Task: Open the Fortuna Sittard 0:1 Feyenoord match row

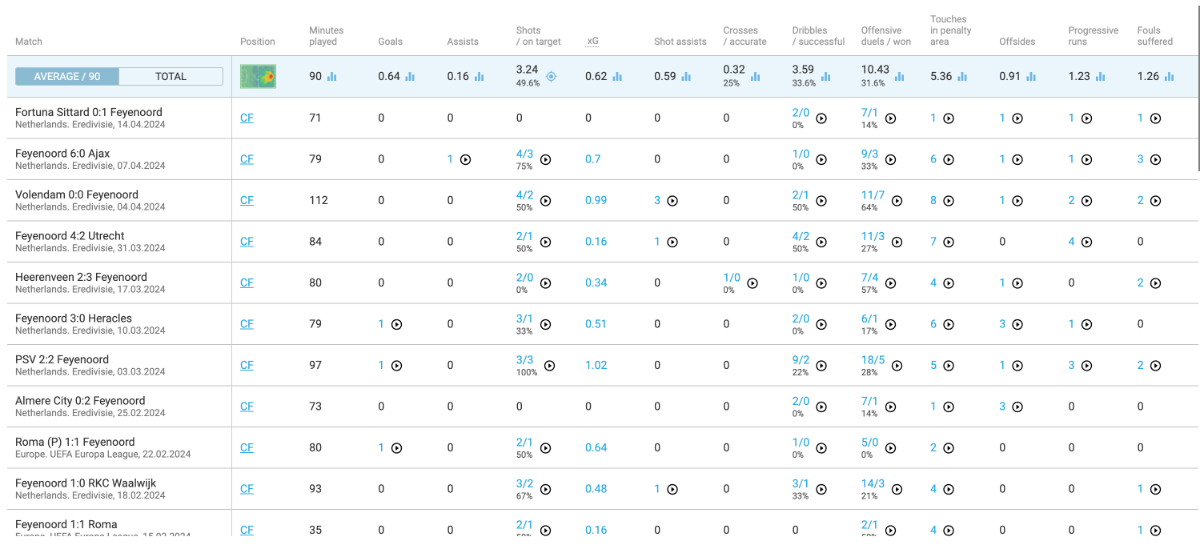Action: tap(600, 118)
